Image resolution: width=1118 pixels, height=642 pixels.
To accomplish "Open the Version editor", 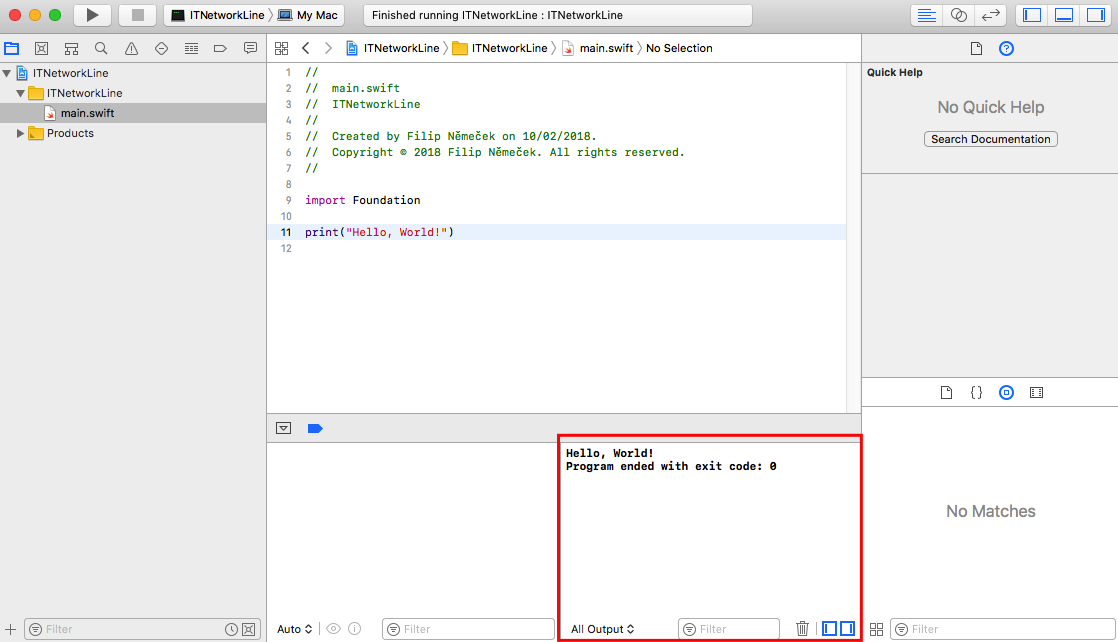I will pyautogui.click(x=991, y=15).
